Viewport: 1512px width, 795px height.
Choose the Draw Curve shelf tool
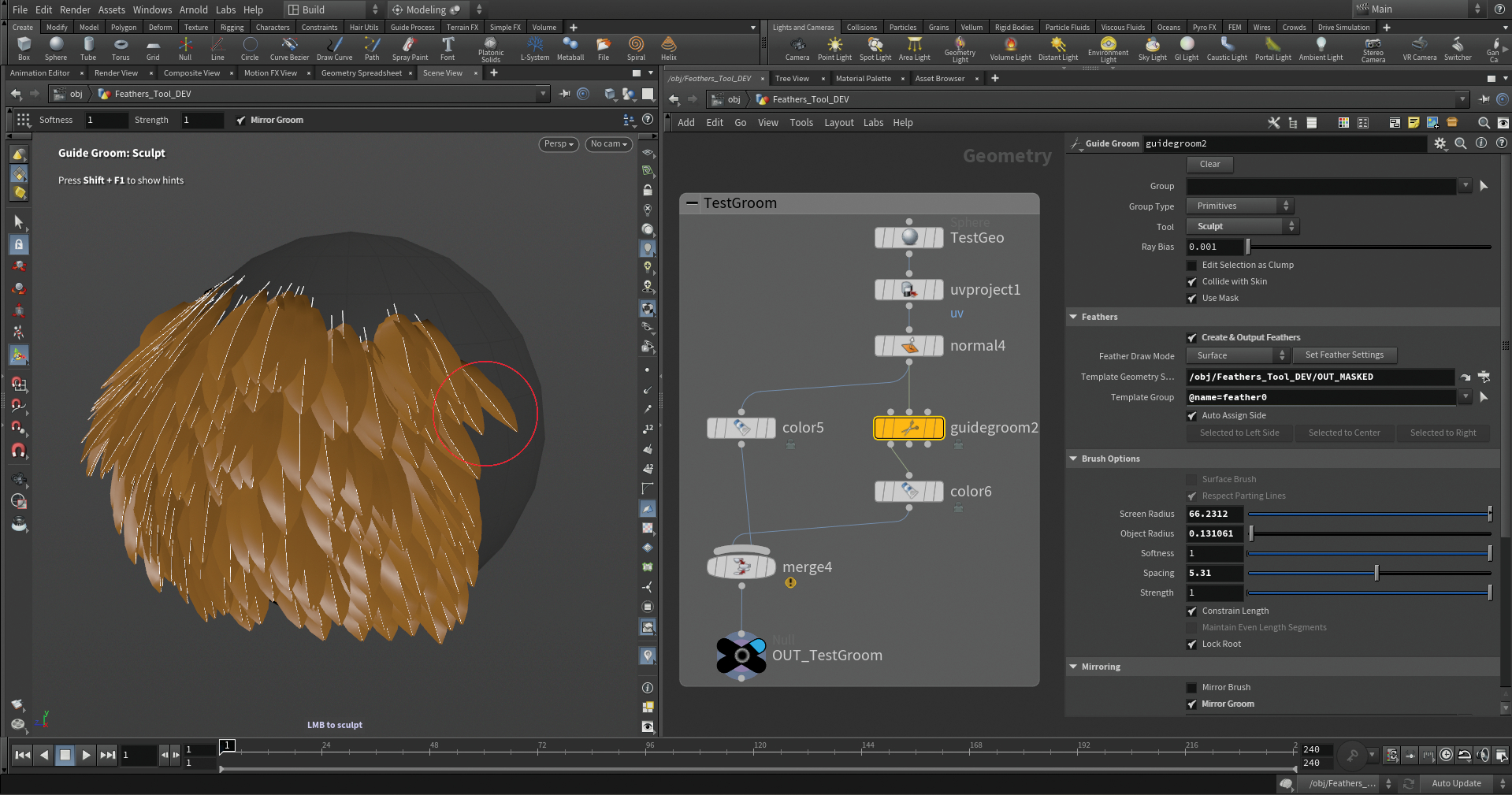(x=334, y=48)
